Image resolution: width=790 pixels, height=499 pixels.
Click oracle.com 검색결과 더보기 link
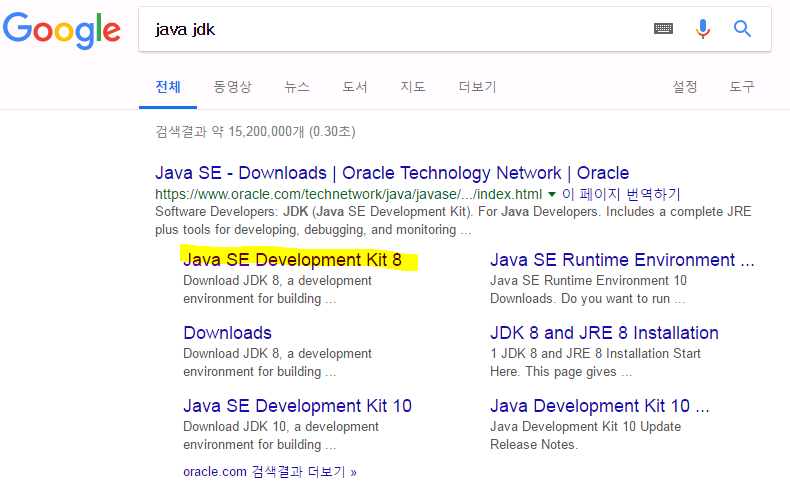tap(270, 472)
